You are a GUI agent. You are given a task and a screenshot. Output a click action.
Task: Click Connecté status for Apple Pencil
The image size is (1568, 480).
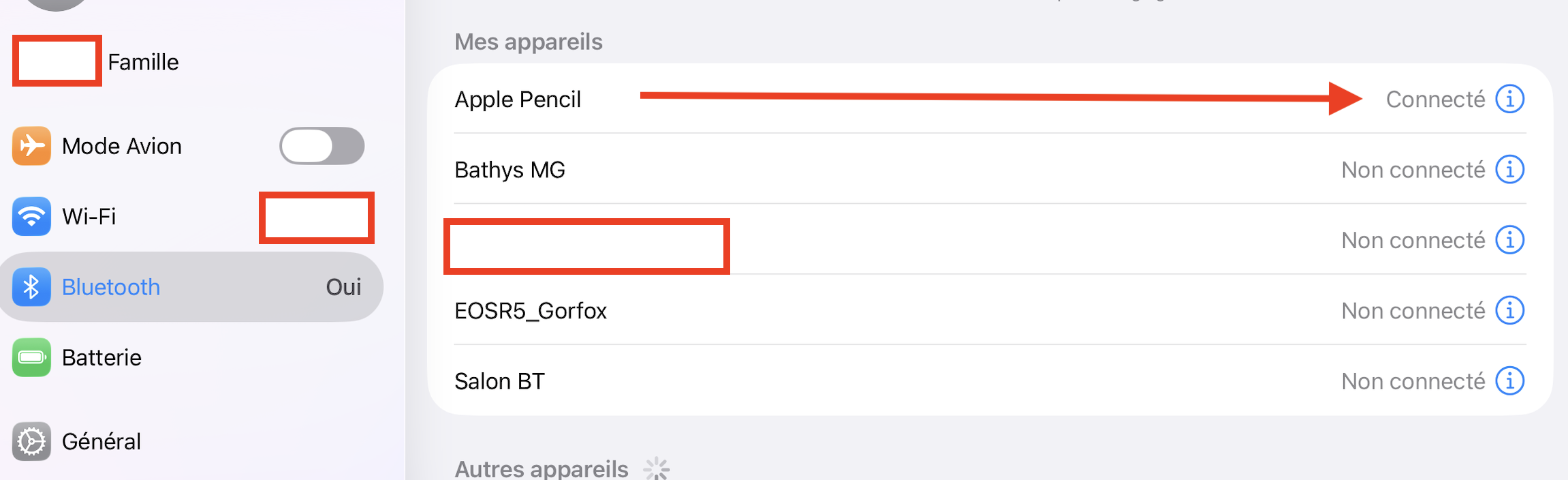click(x=1435, y=100)
